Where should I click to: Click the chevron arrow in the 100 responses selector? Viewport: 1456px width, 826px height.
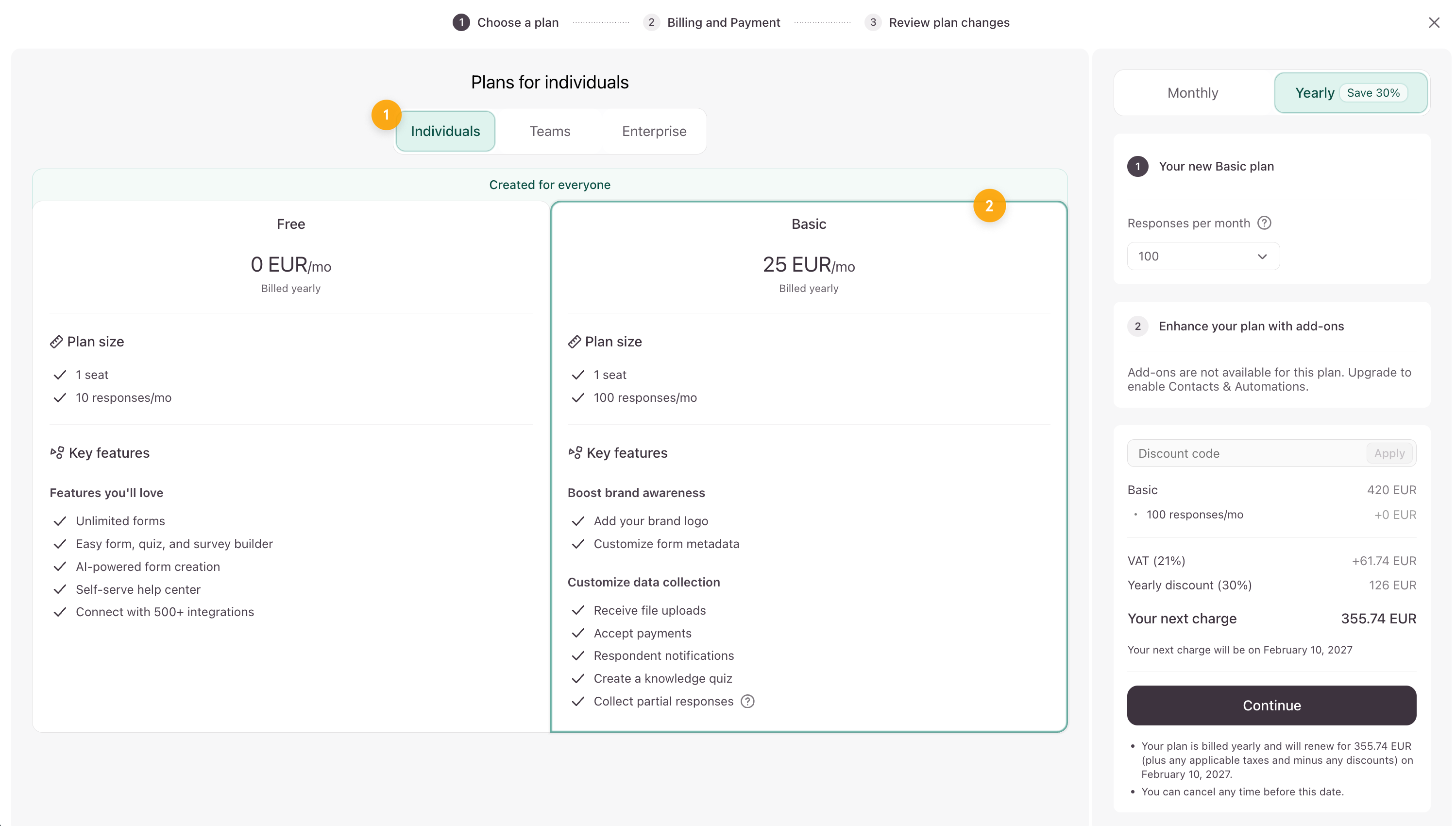click(1262, 257)
